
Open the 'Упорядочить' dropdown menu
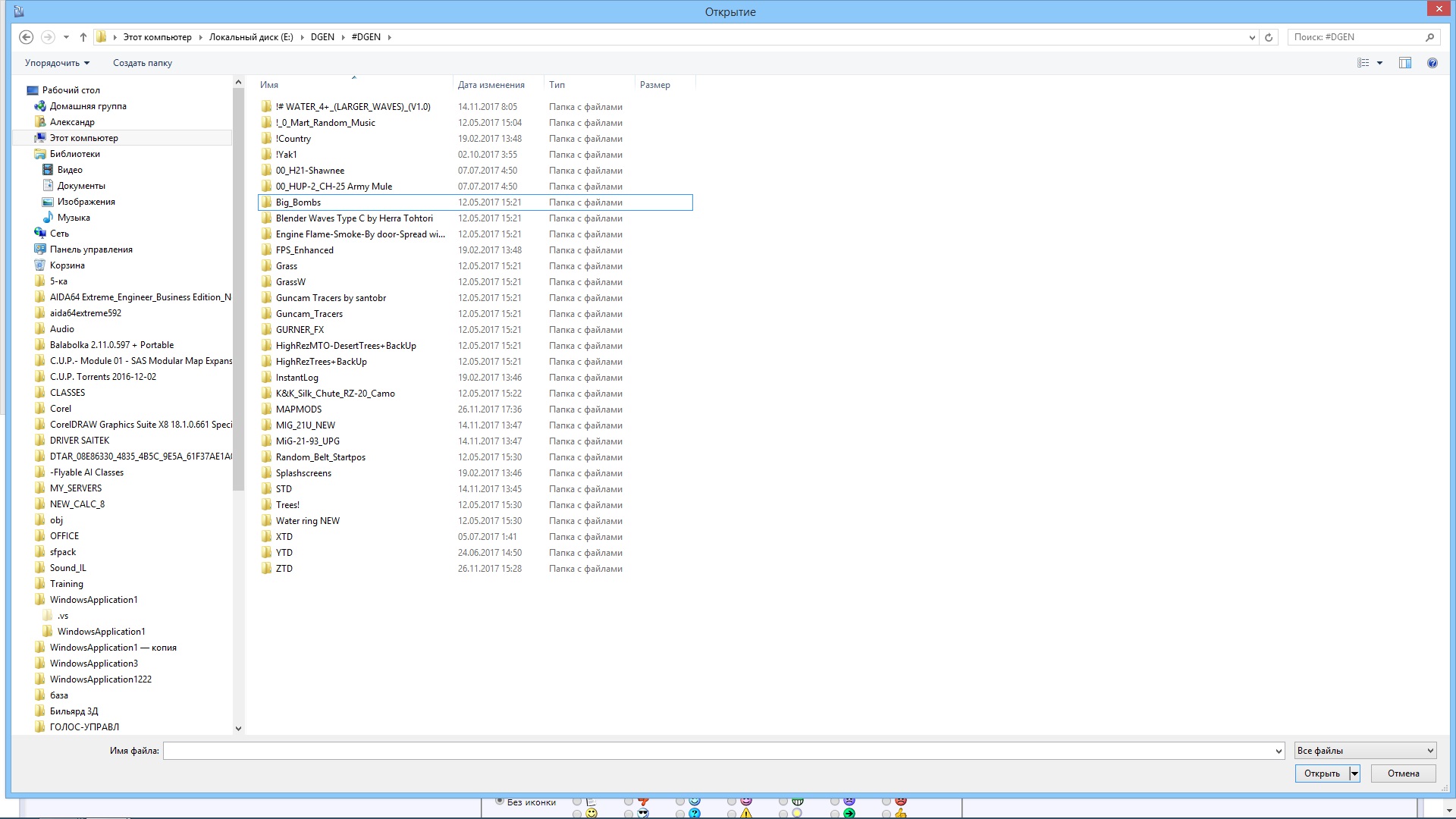[x=57, y=63]
